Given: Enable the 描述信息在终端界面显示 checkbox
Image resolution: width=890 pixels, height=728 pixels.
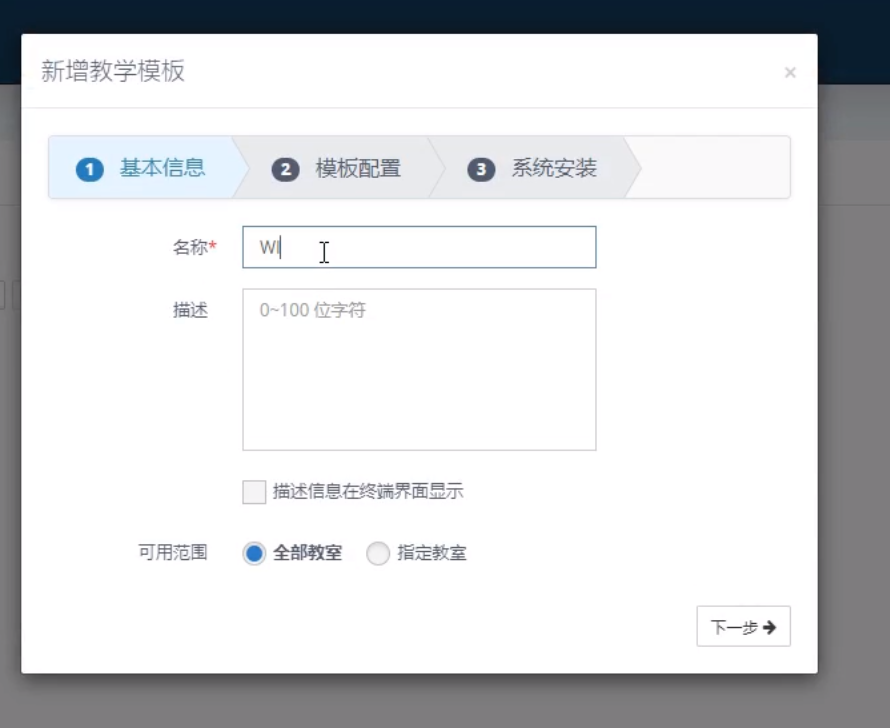Looking at the screenshot, I should click(x=254, y=492).
